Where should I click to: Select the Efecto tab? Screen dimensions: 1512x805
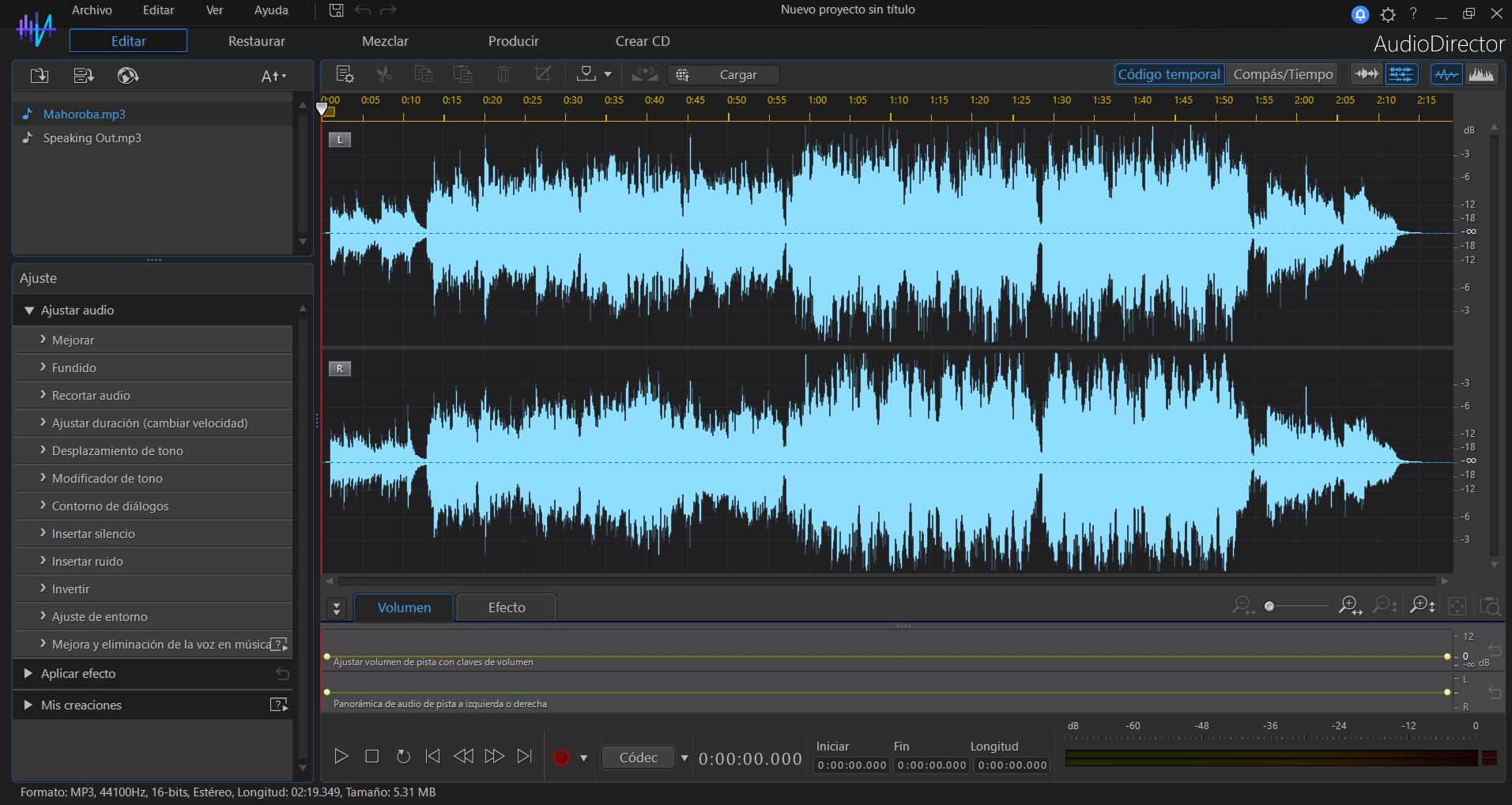click(507, 608)
